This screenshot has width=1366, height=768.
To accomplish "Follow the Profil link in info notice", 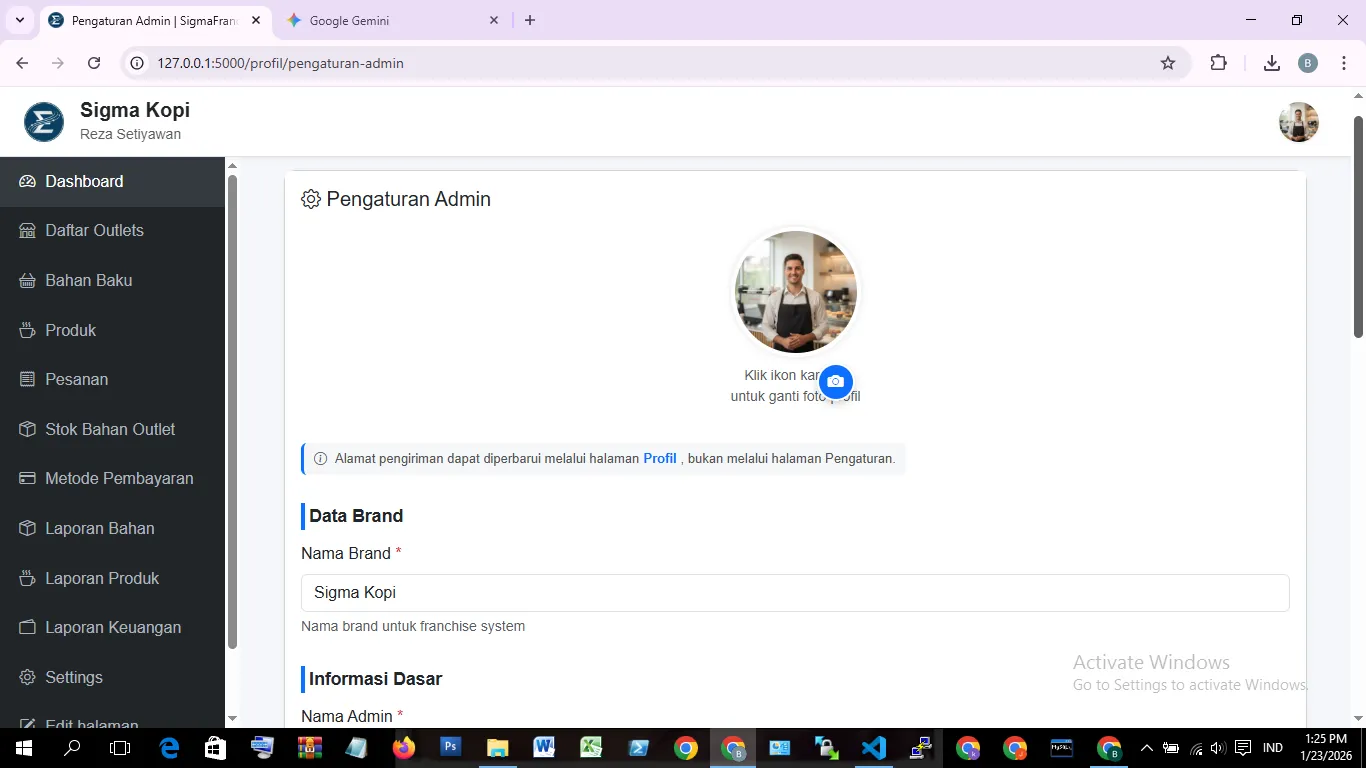I will point(660,459).
